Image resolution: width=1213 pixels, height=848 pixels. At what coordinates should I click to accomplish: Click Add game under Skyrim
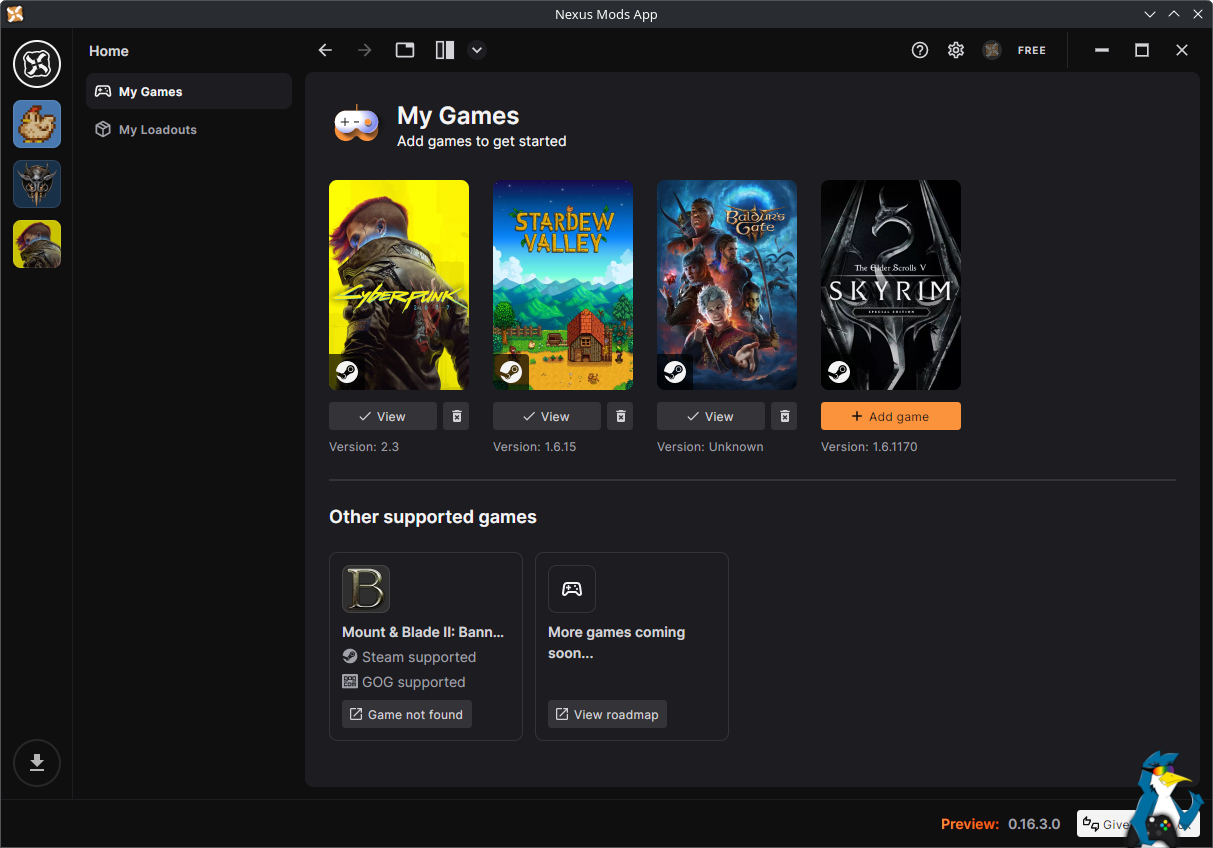pos(891,416)
